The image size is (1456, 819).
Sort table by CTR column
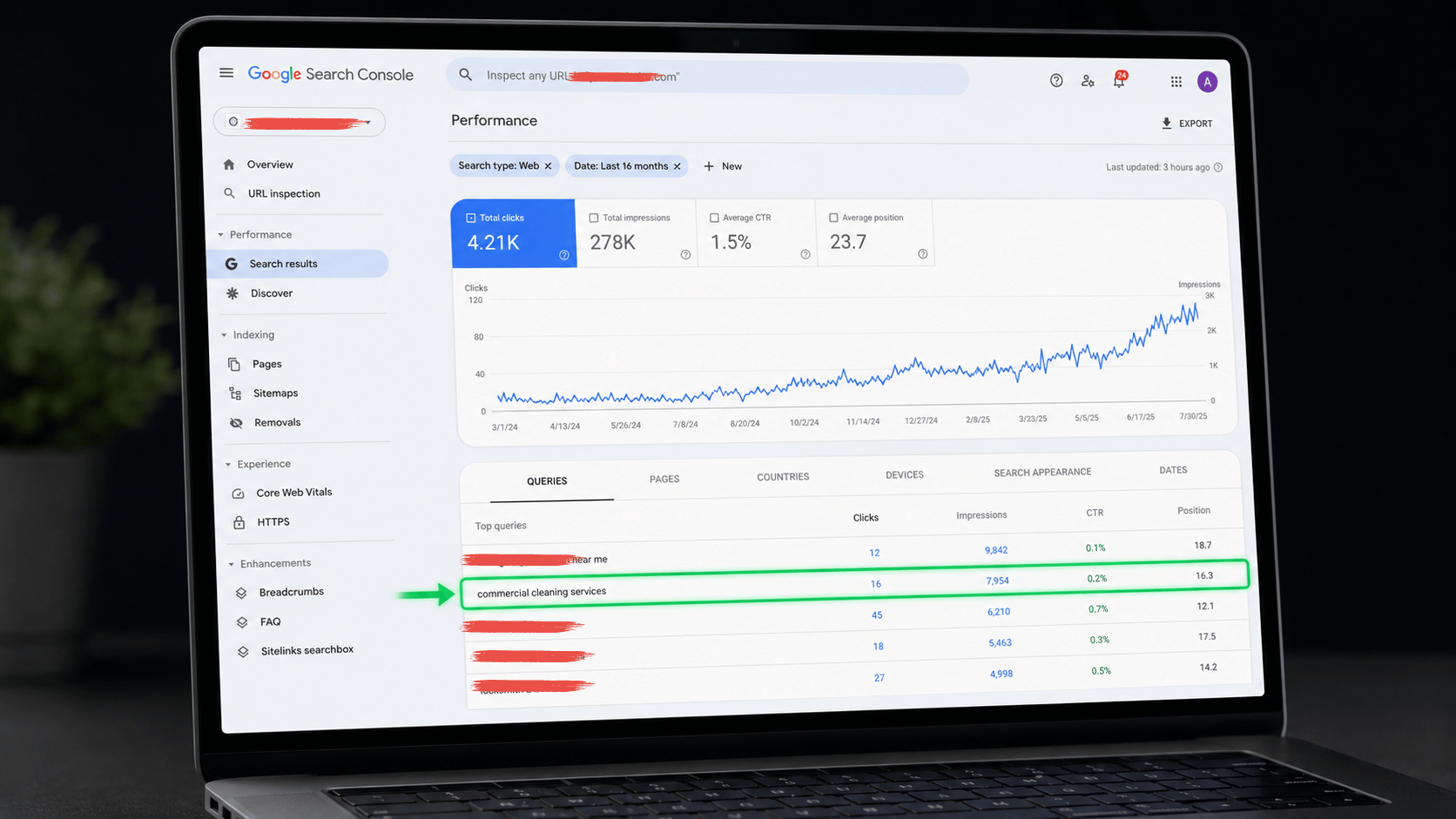click(1095, 513)
